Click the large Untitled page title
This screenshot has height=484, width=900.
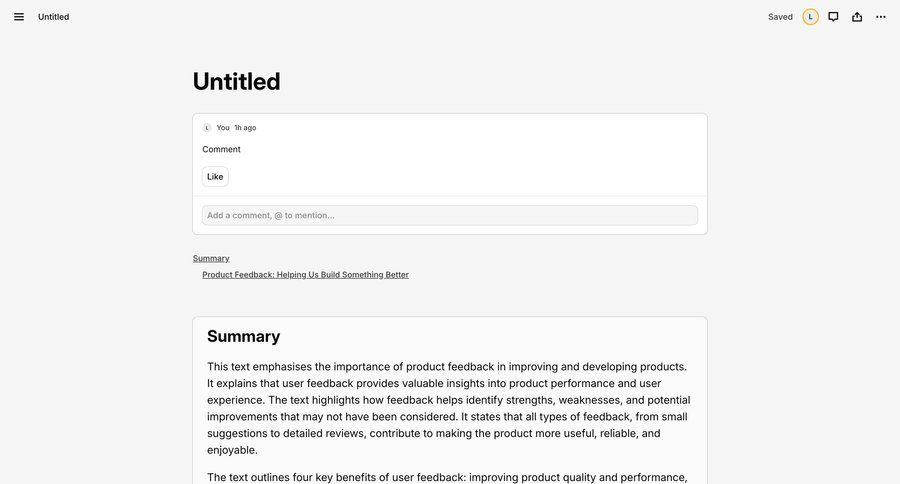point(236,81)
